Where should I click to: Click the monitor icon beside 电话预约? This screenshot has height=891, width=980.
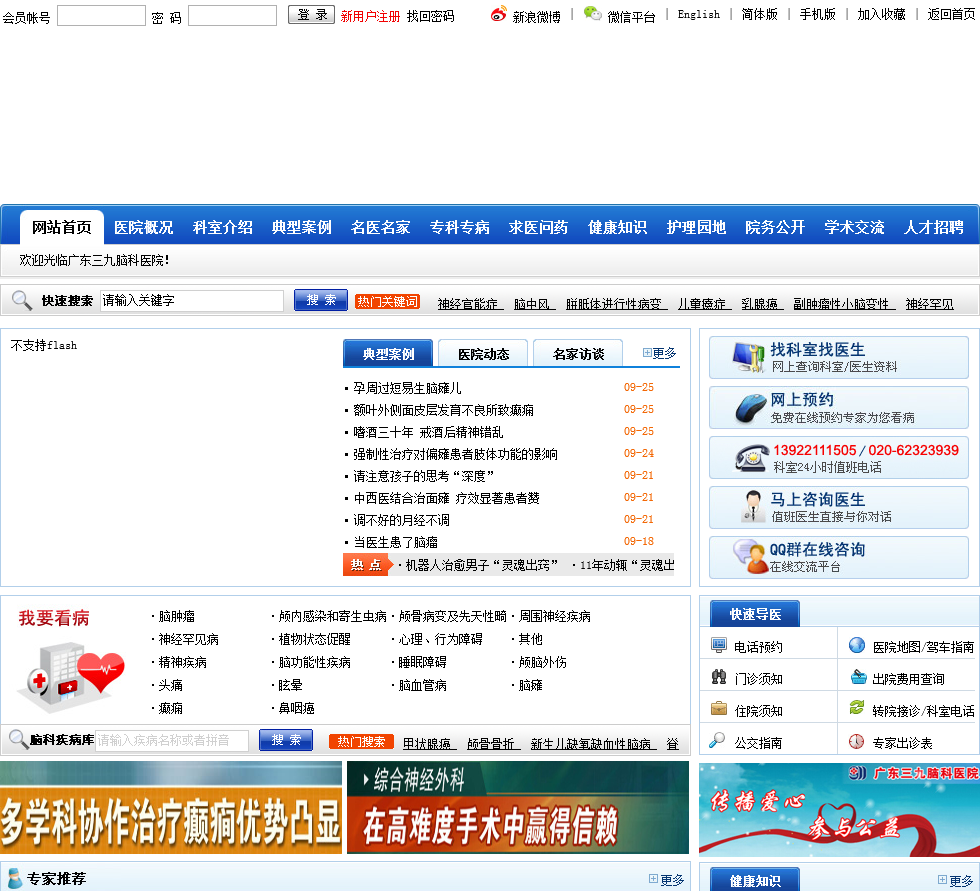(719, 645)
